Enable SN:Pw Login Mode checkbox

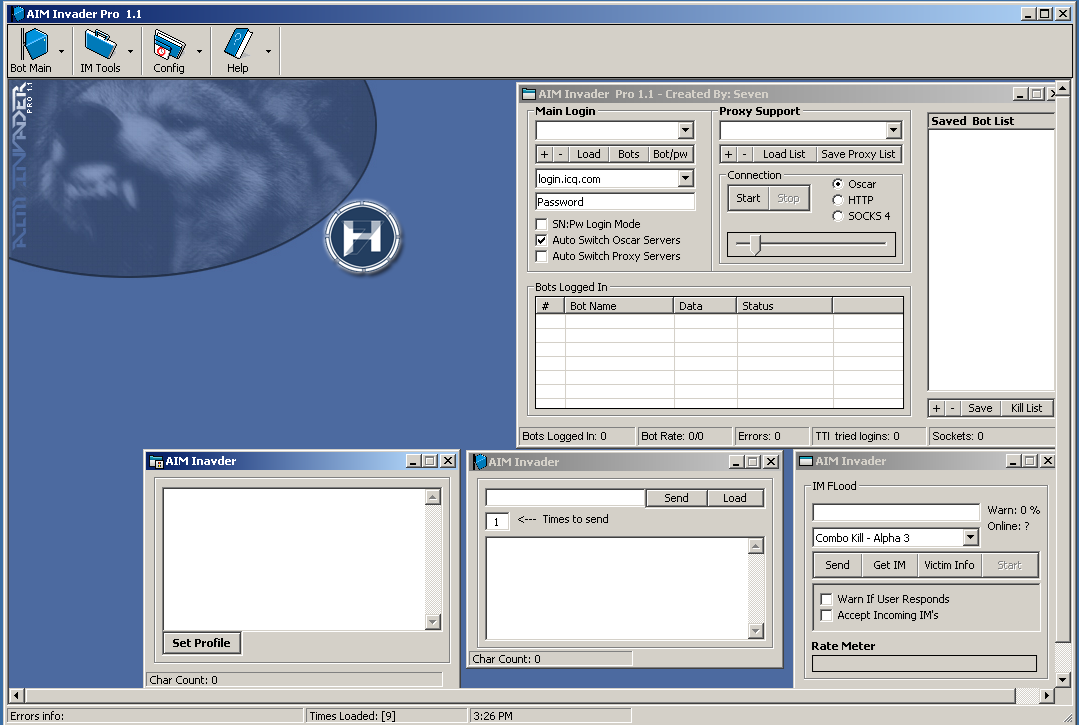click(542, 225)
